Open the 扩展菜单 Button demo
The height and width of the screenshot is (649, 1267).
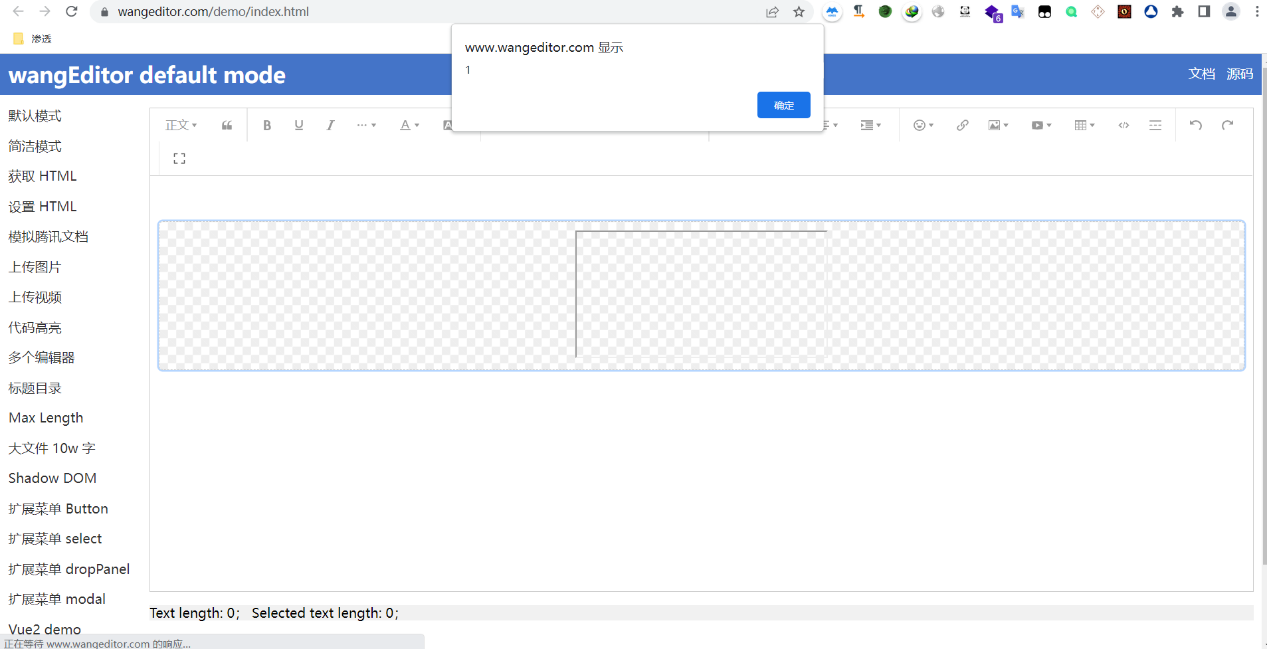pos(58,508)
